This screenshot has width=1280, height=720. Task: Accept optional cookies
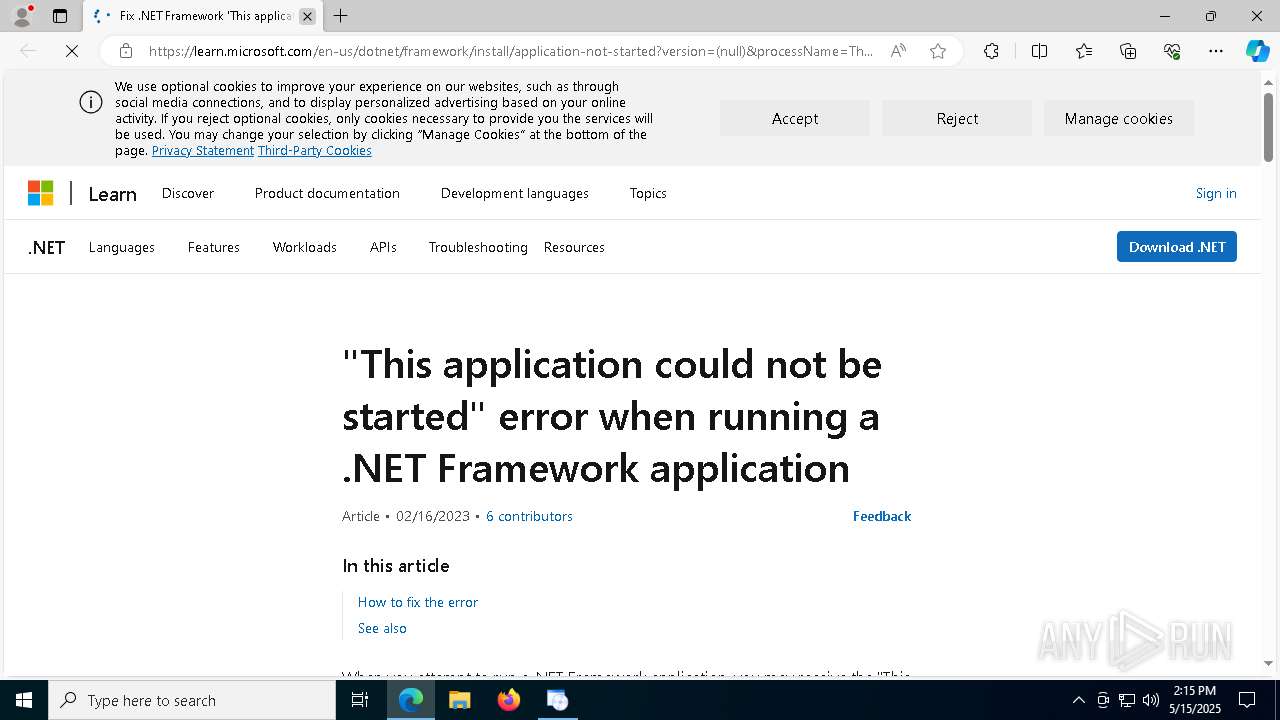[795, 118]
